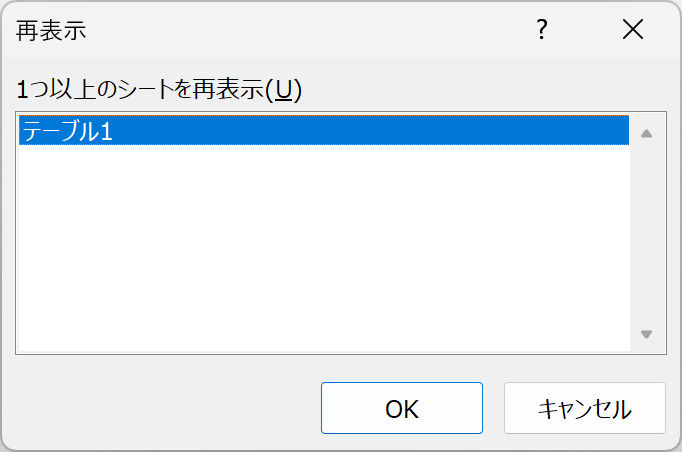Click the キャンセル button
Image resolution: width=682 pixels, height=452 pixels.
click(x=585, y=408)
